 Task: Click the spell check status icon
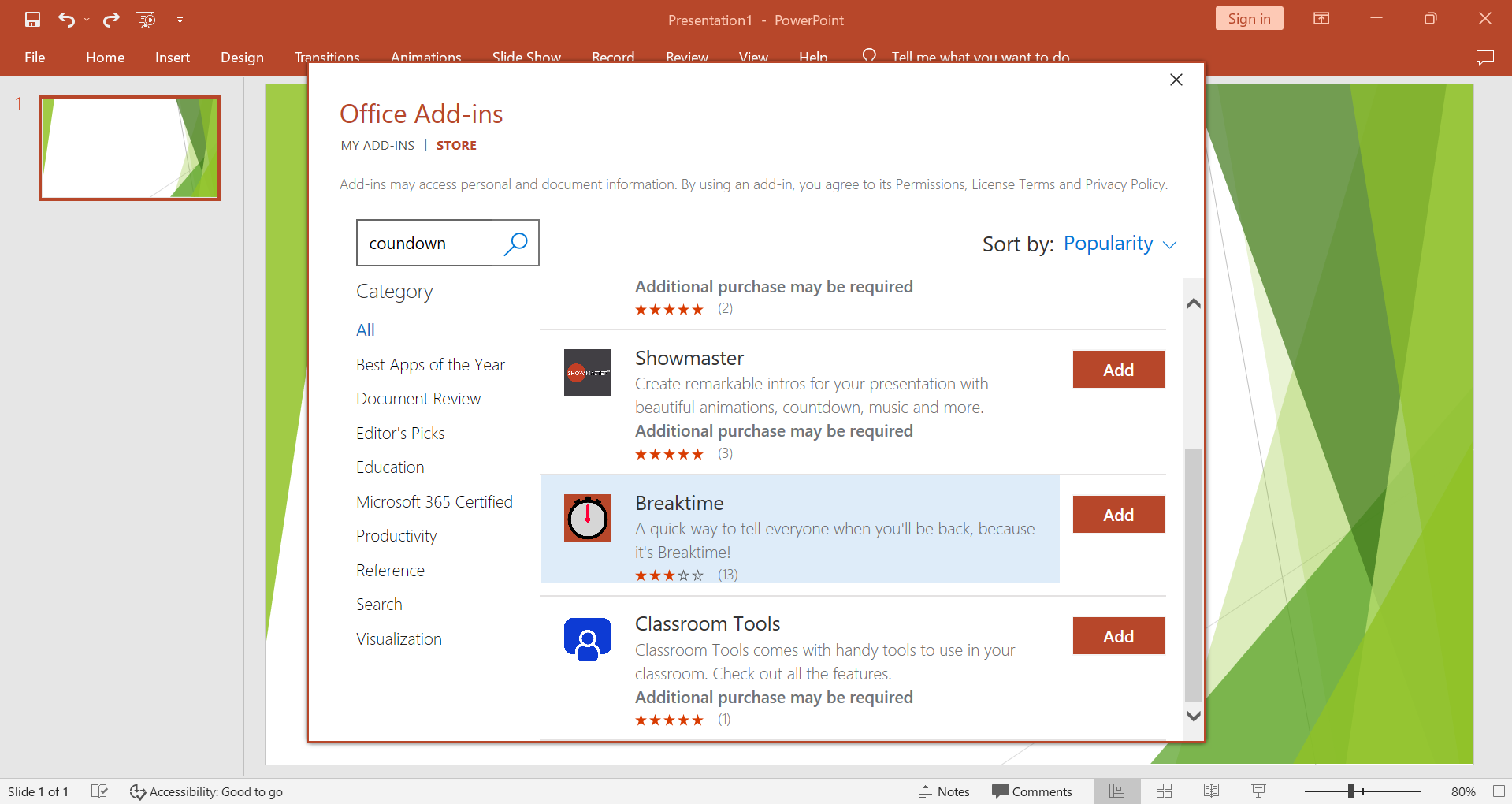[x=99, y=791]
